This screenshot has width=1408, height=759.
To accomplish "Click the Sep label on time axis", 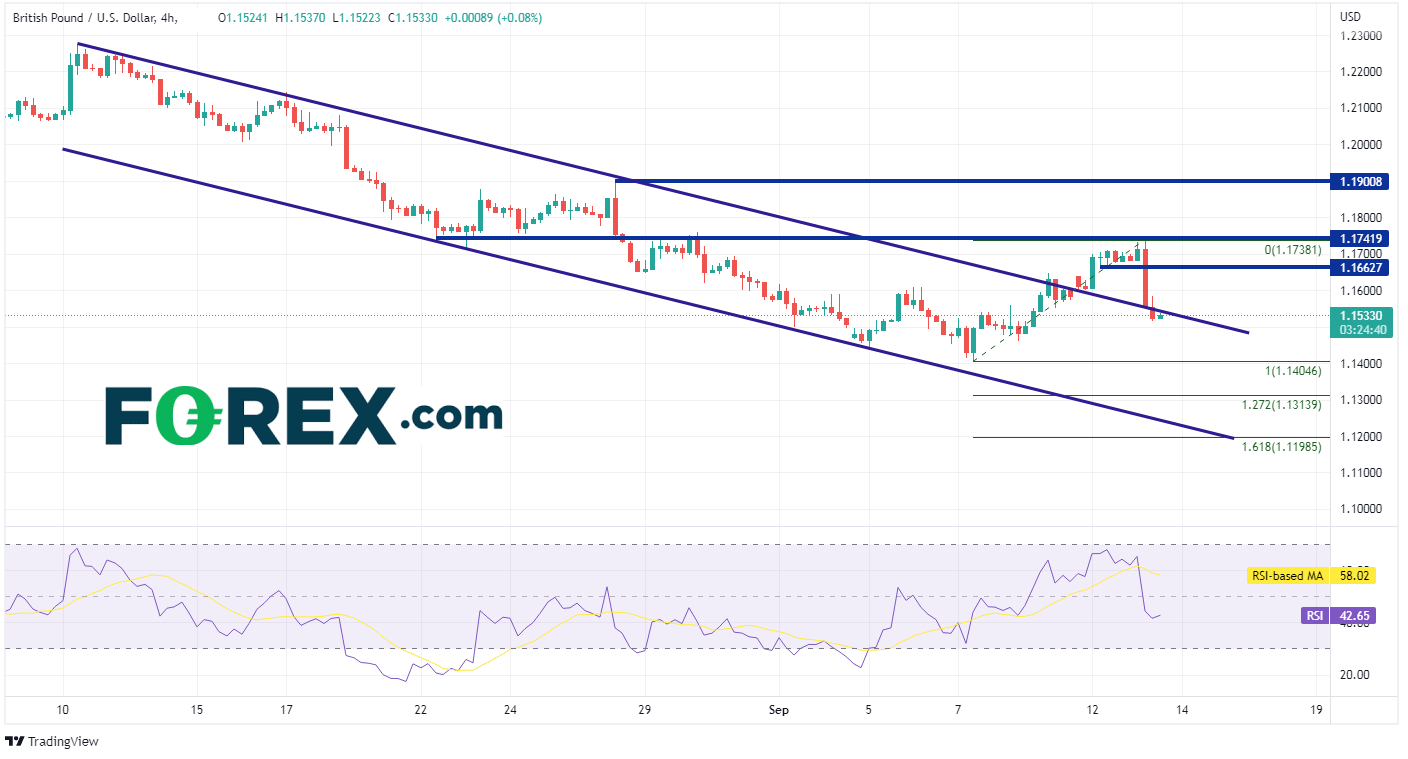I will 779,710.
